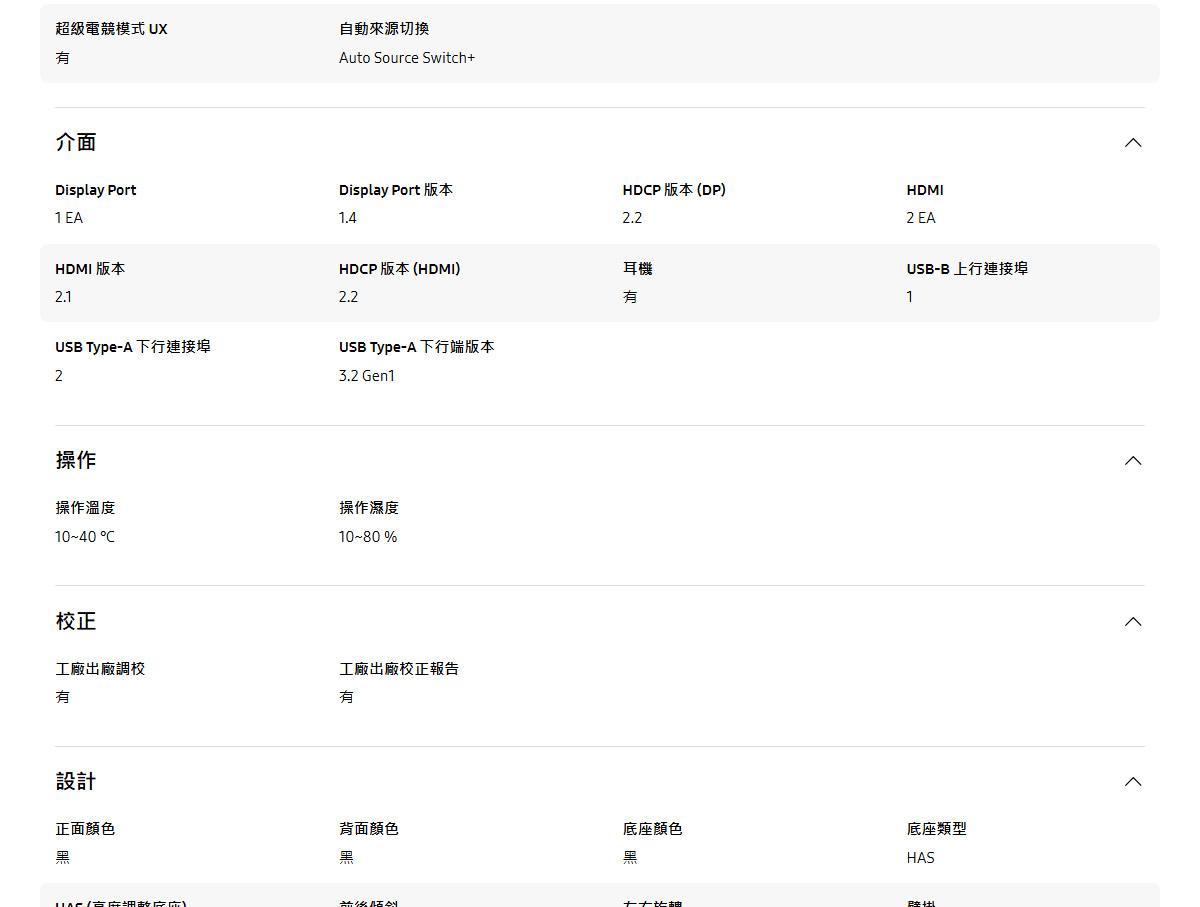The height and width of the screenshot is (907, 1200).
Task: Collapse the 設計 section chevron
Action: (x=1132, y=782)
